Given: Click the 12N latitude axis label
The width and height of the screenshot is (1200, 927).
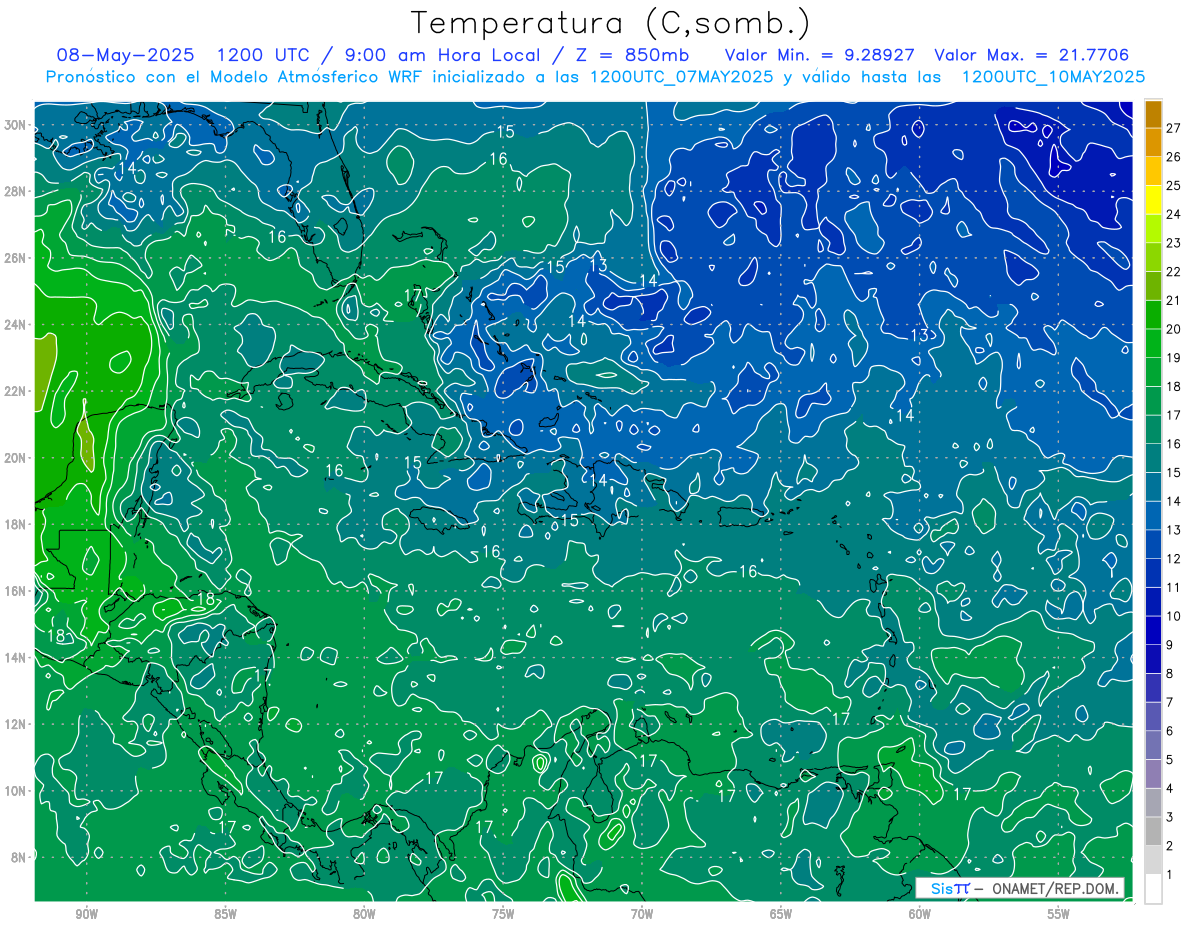Looking at the screenshot, I should [16, 724].
